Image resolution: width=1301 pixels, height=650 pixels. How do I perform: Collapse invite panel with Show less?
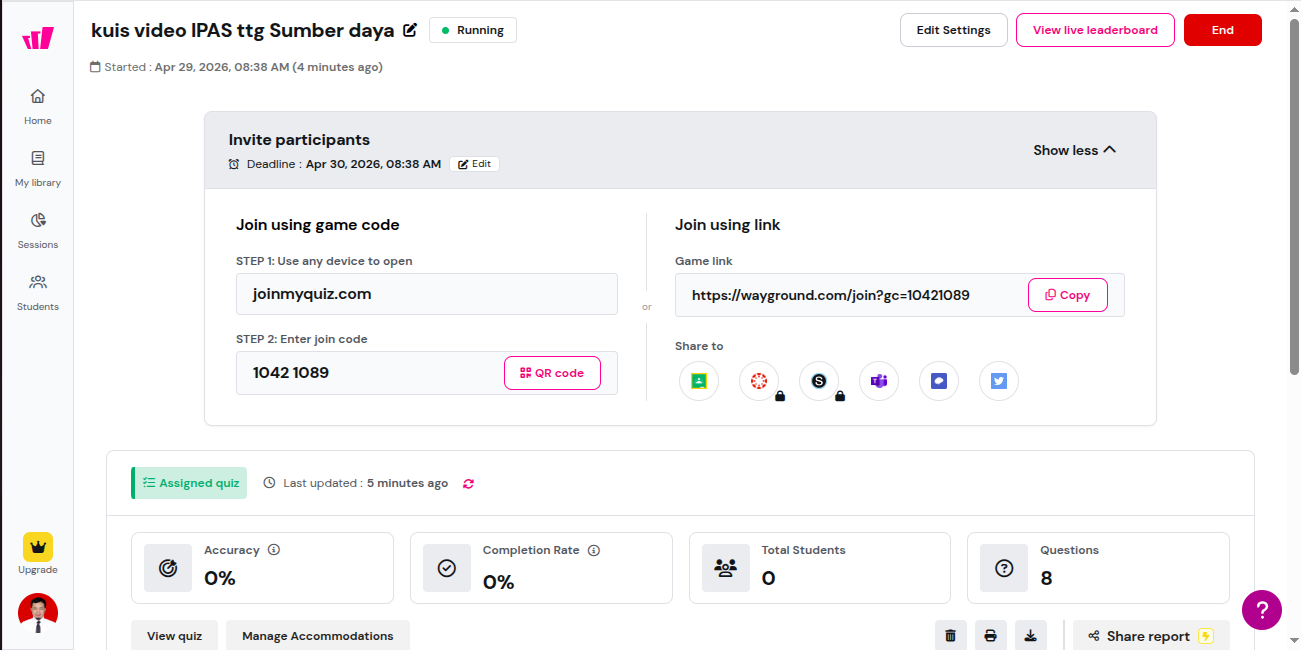(1074, 150)
